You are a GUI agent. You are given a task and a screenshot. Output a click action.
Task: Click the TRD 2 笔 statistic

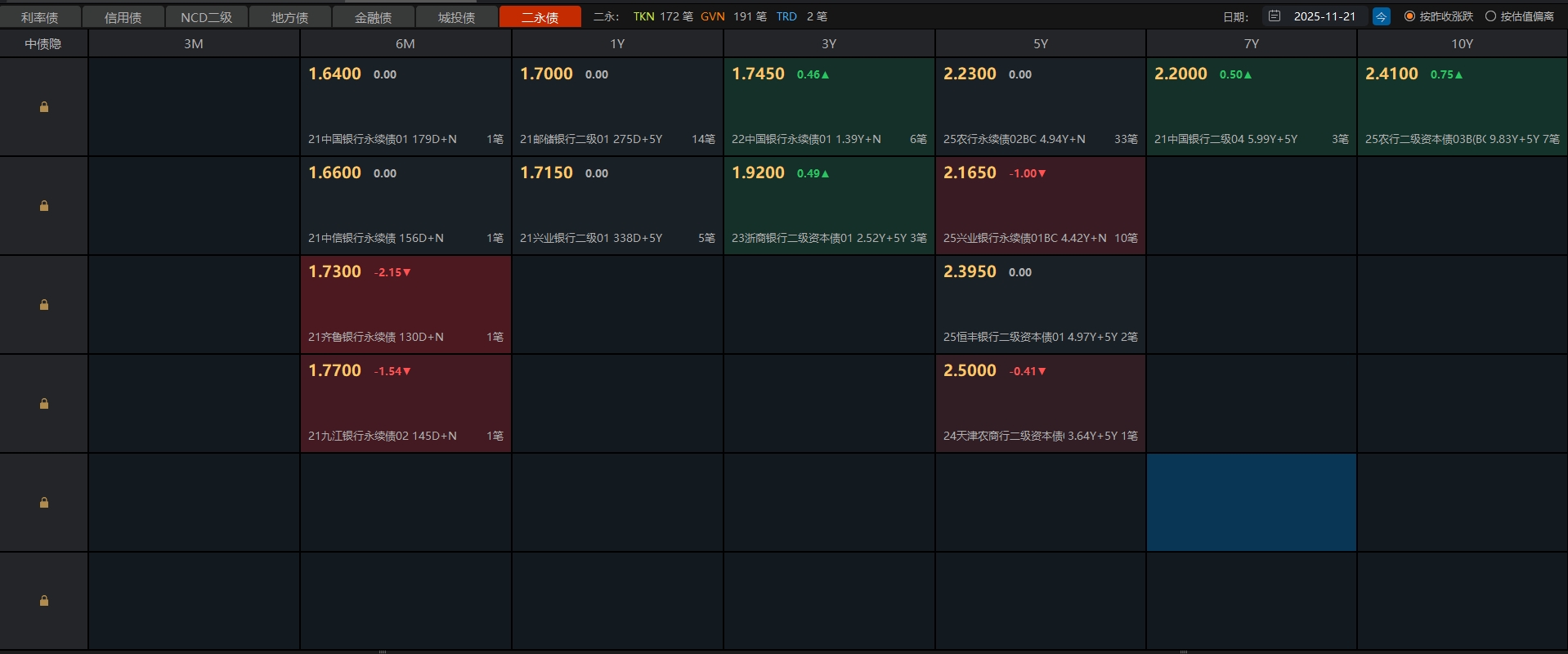(x=802, y=16)
